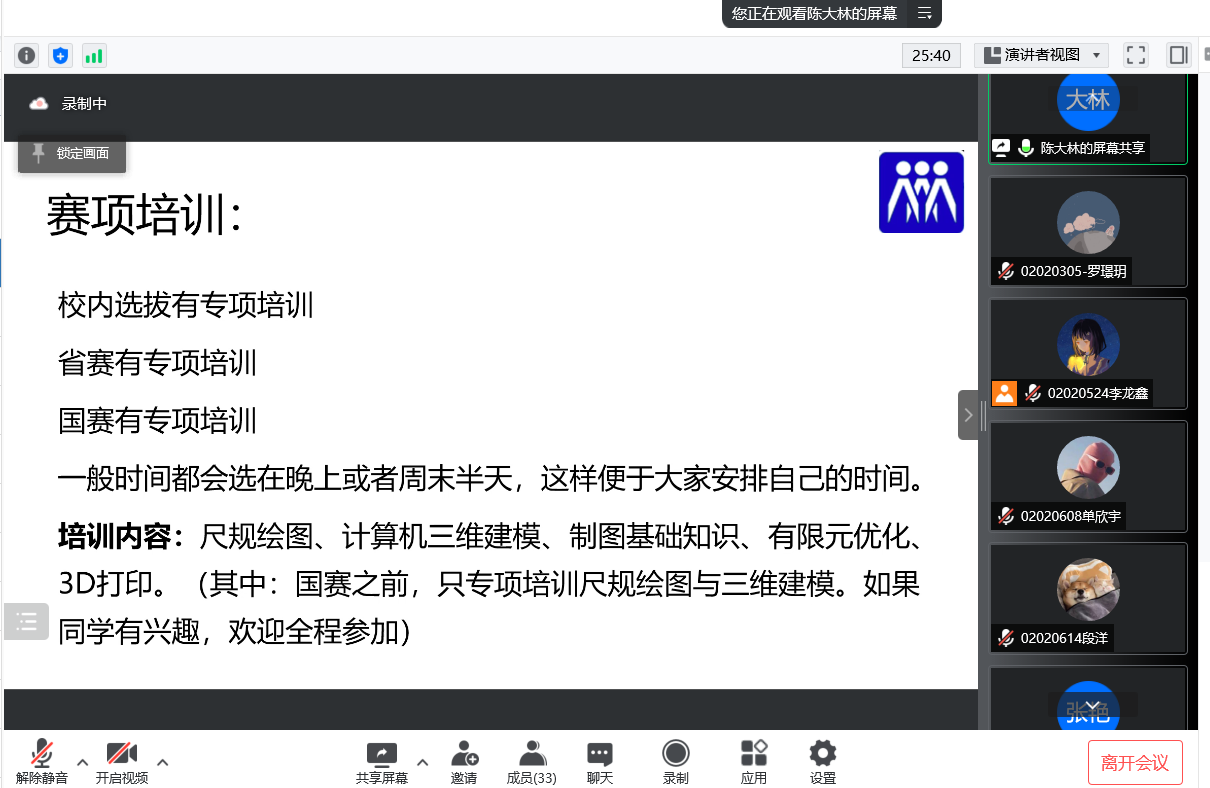Open the blue security shield icon
The width and height of the screenshot is (1210, 788).
click(x=60, y=56)
